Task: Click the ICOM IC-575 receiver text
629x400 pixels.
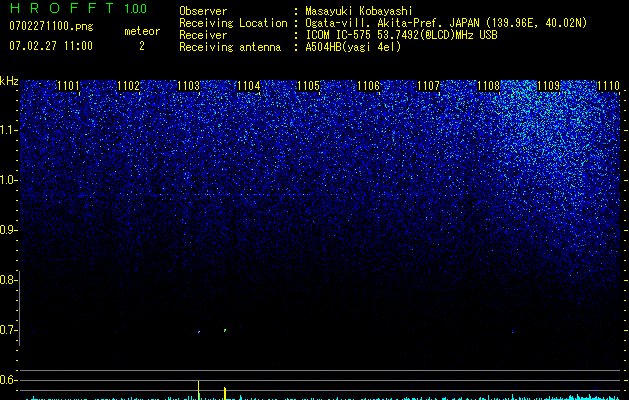Action: 401,35
